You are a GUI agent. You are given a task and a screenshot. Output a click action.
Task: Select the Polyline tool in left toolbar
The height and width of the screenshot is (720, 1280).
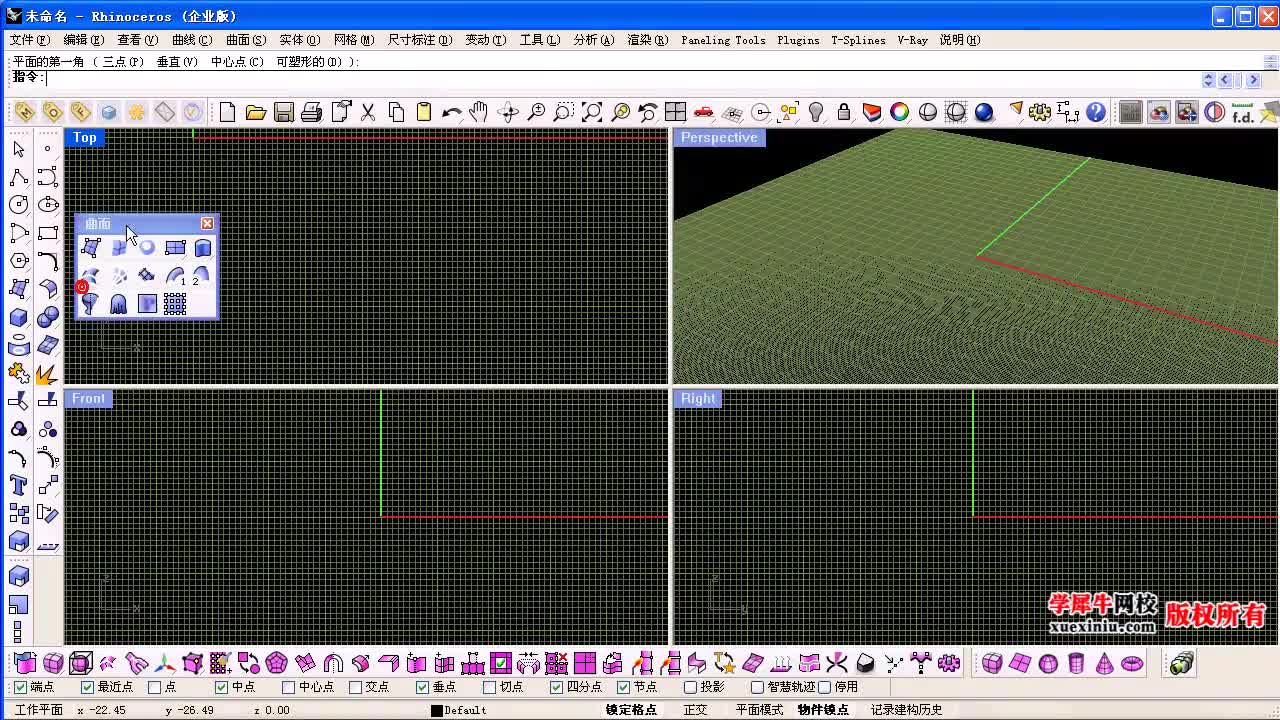tap(19, 178)
